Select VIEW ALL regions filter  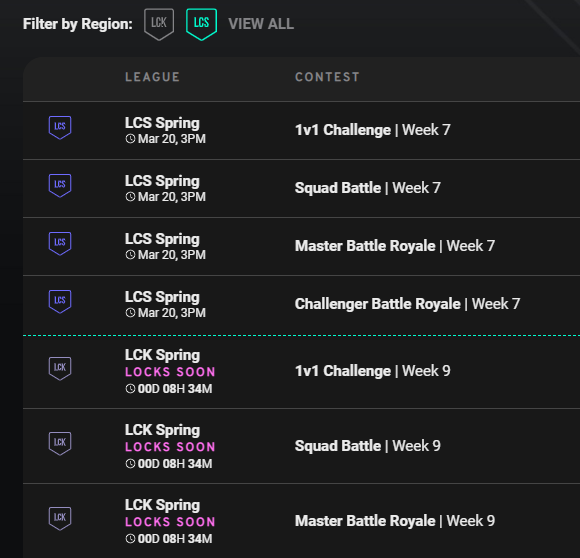click(261, 24)
